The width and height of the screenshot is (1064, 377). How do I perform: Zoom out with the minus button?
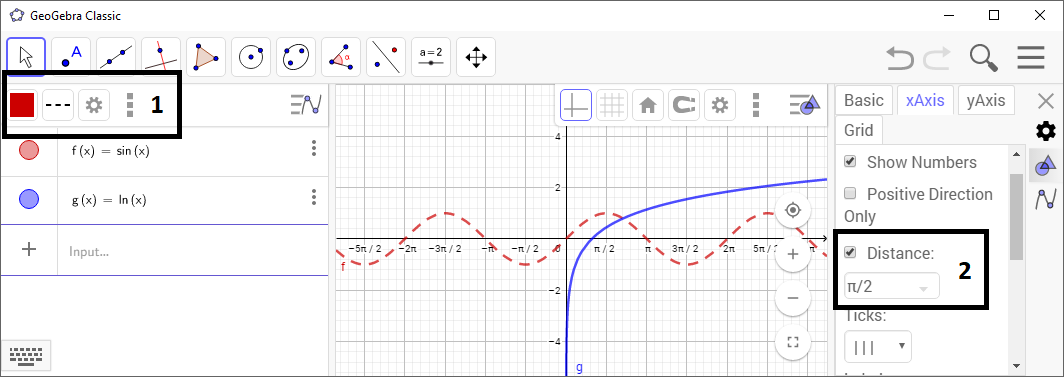793,298
